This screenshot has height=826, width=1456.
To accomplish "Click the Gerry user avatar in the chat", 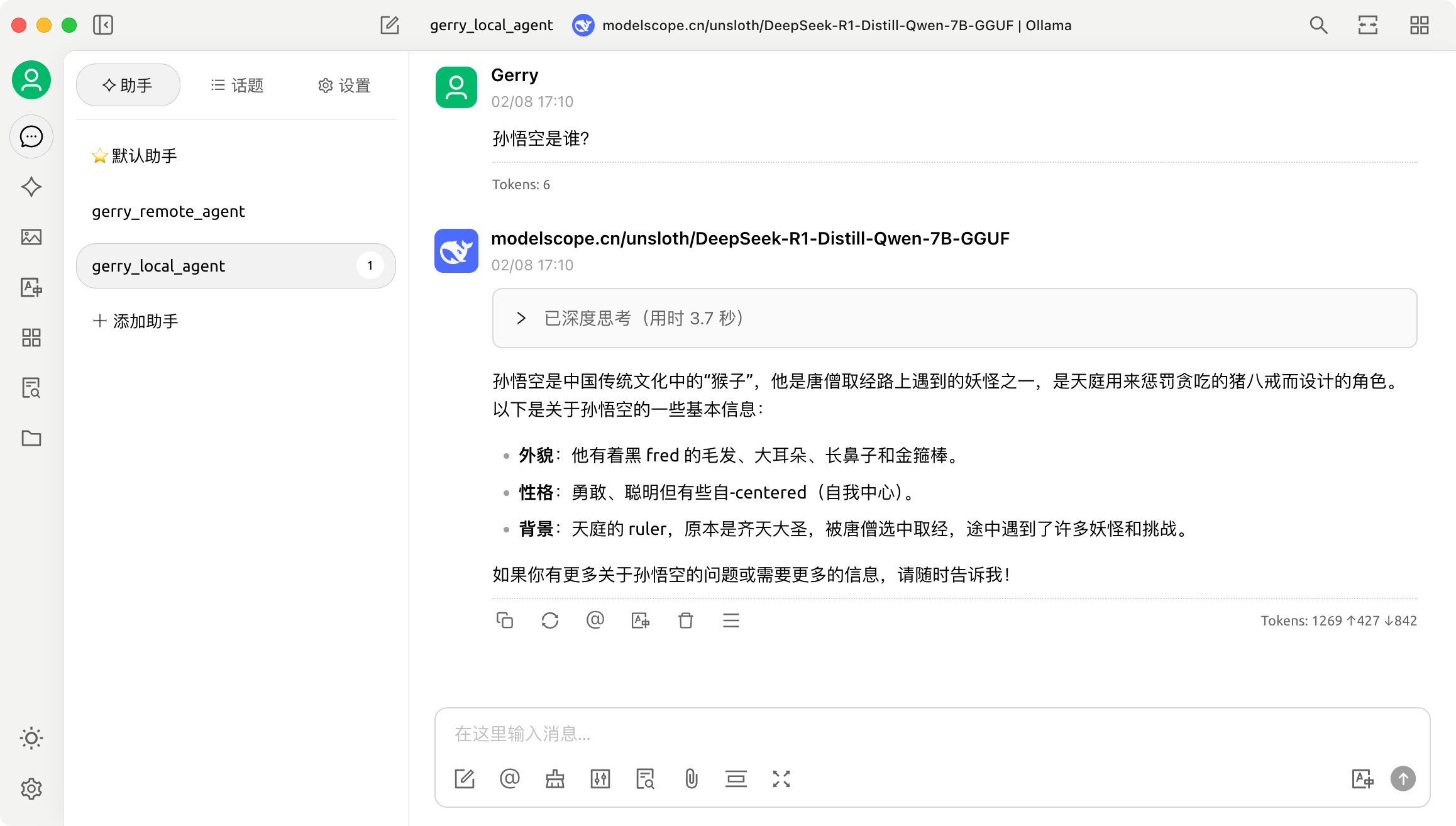I will tap(456, 87).
